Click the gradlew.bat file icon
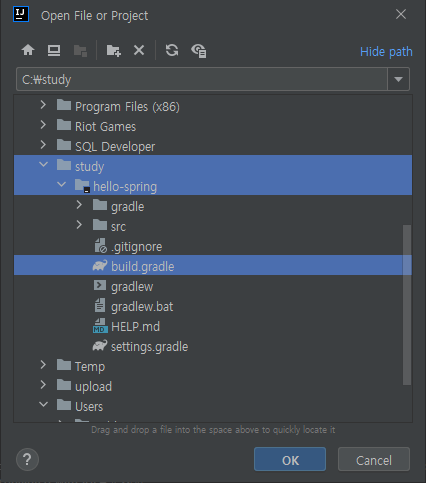 [100, 305]
